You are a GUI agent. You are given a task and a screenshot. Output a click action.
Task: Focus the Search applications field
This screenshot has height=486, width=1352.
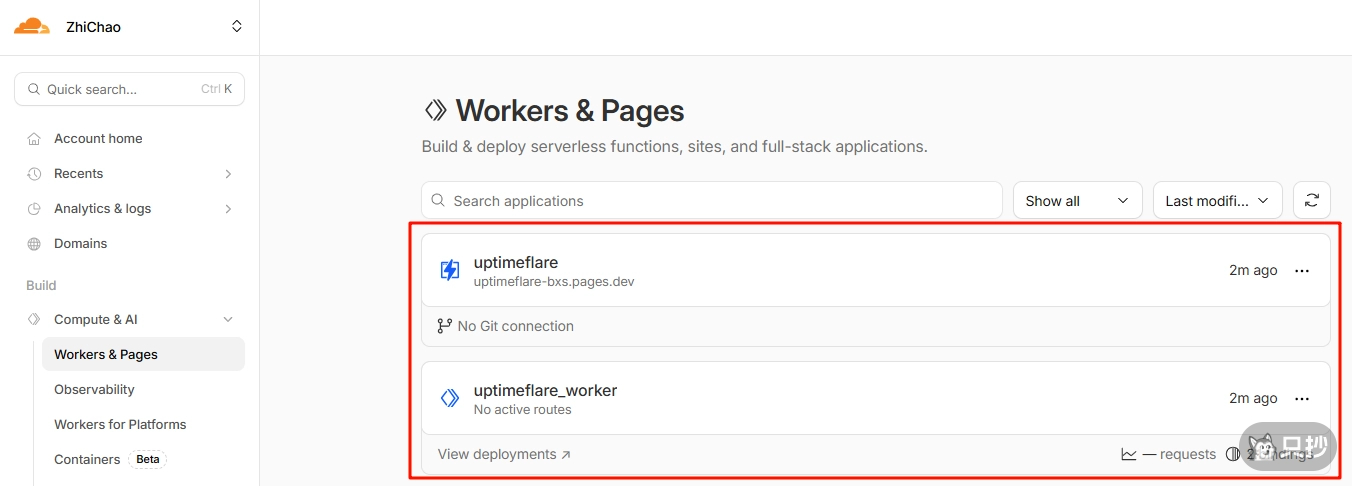pyautogui.click(x=712, y=200)
